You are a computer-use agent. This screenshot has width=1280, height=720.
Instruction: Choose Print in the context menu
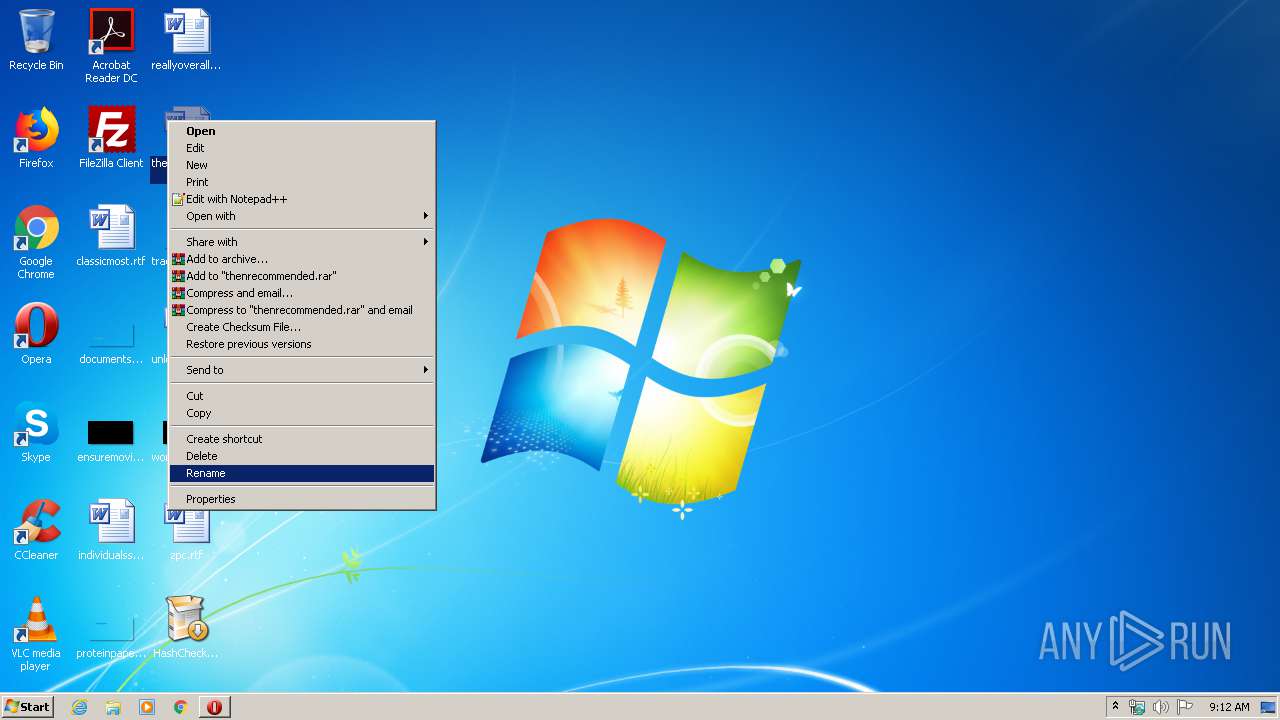point(302,182)
